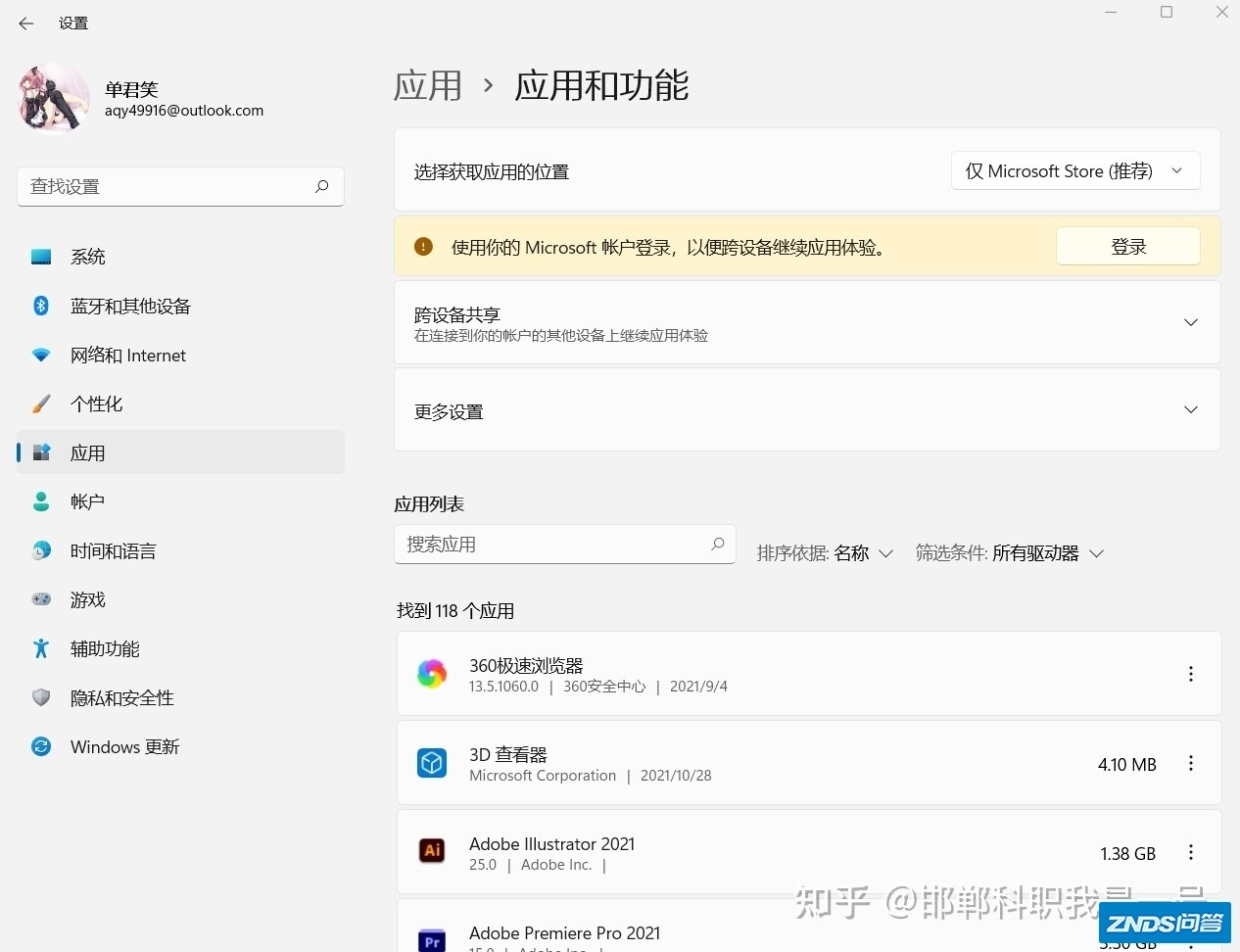Viewport: 1240px width, 952px height.
Task: Open 辅助功能 settings
Action: (180, 648)
